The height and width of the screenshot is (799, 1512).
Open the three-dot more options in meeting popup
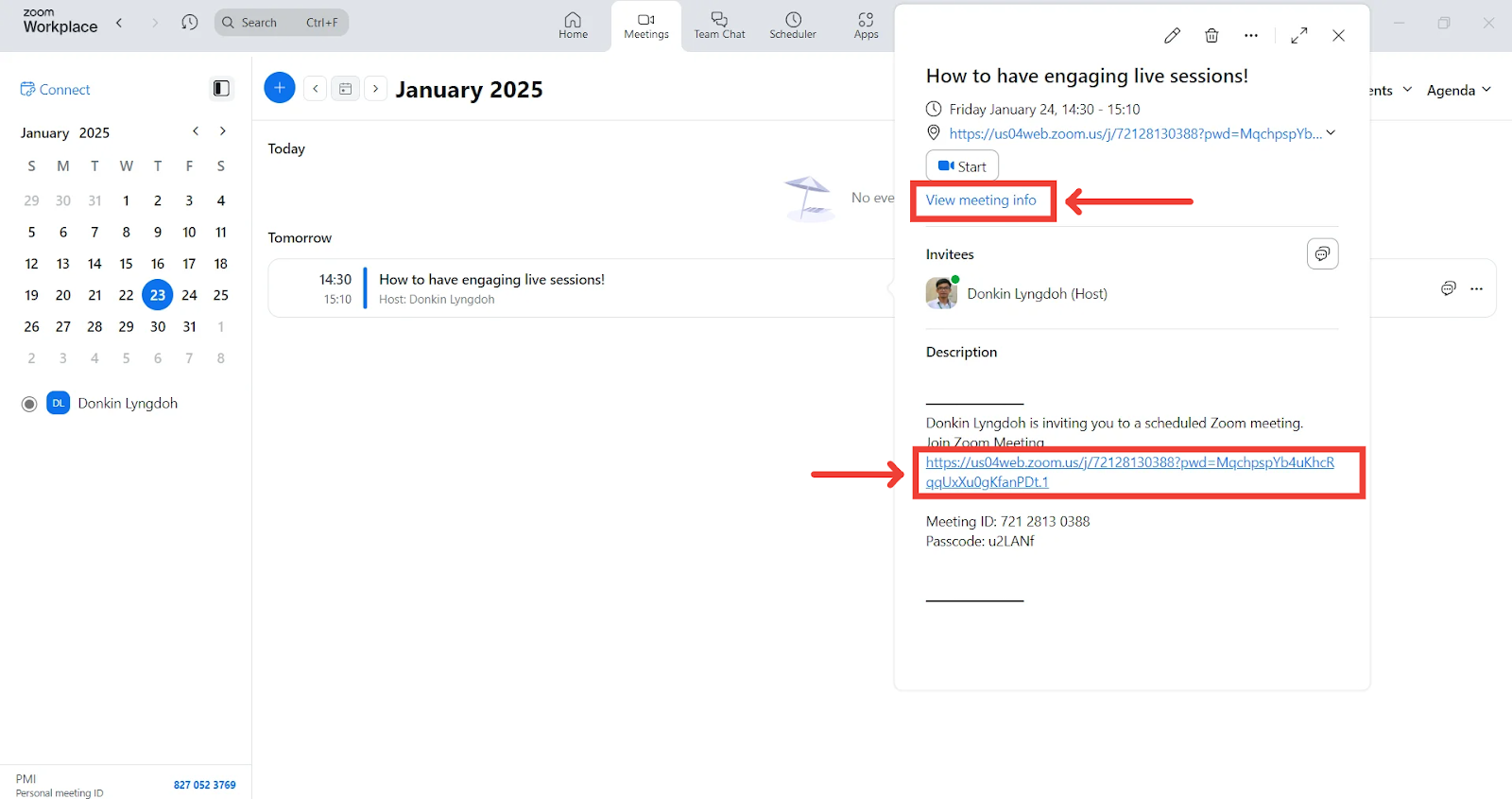point(1251,36)
